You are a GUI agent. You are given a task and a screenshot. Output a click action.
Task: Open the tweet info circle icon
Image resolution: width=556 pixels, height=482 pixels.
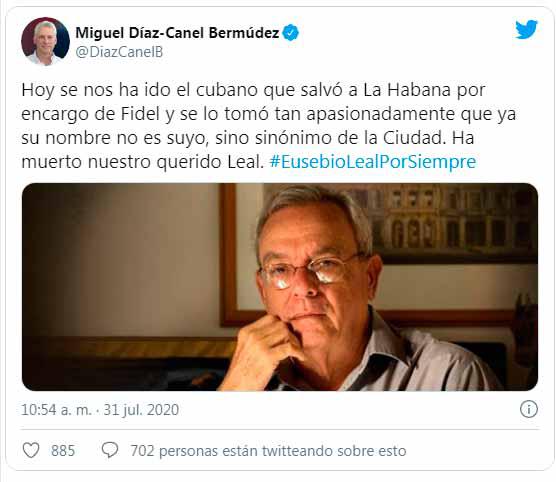[529, 409]
